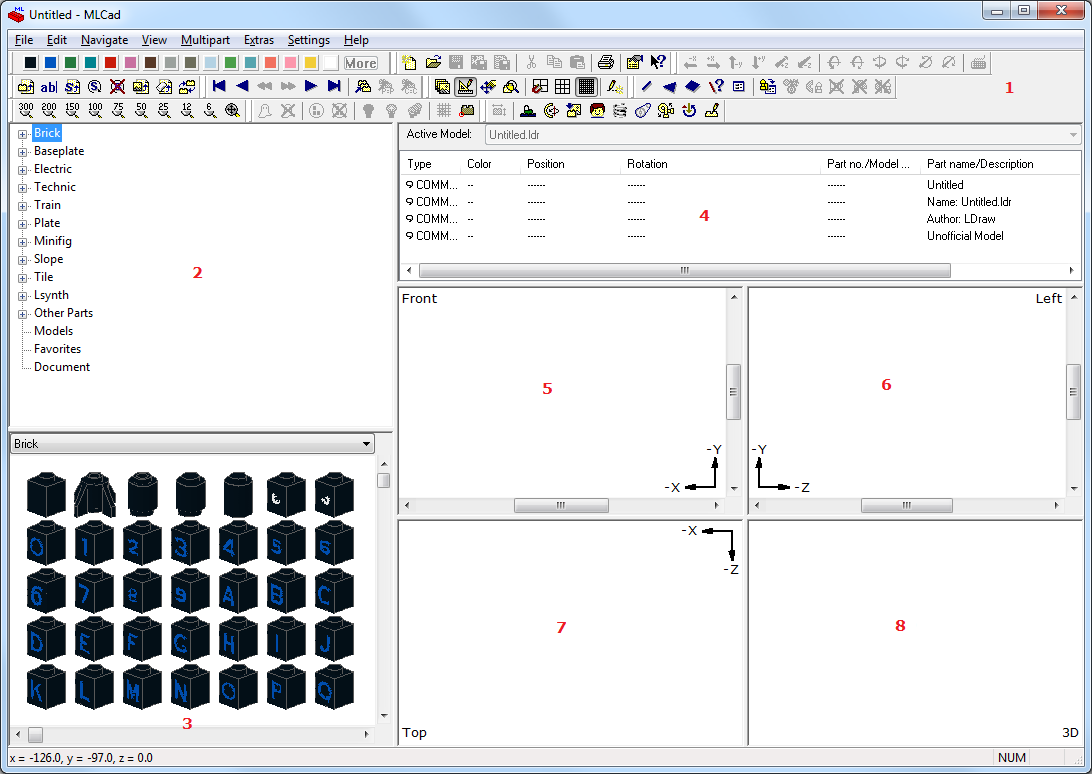Open the File menu
This screenshot has height=774, width=1092.
[x=24, y=40]
